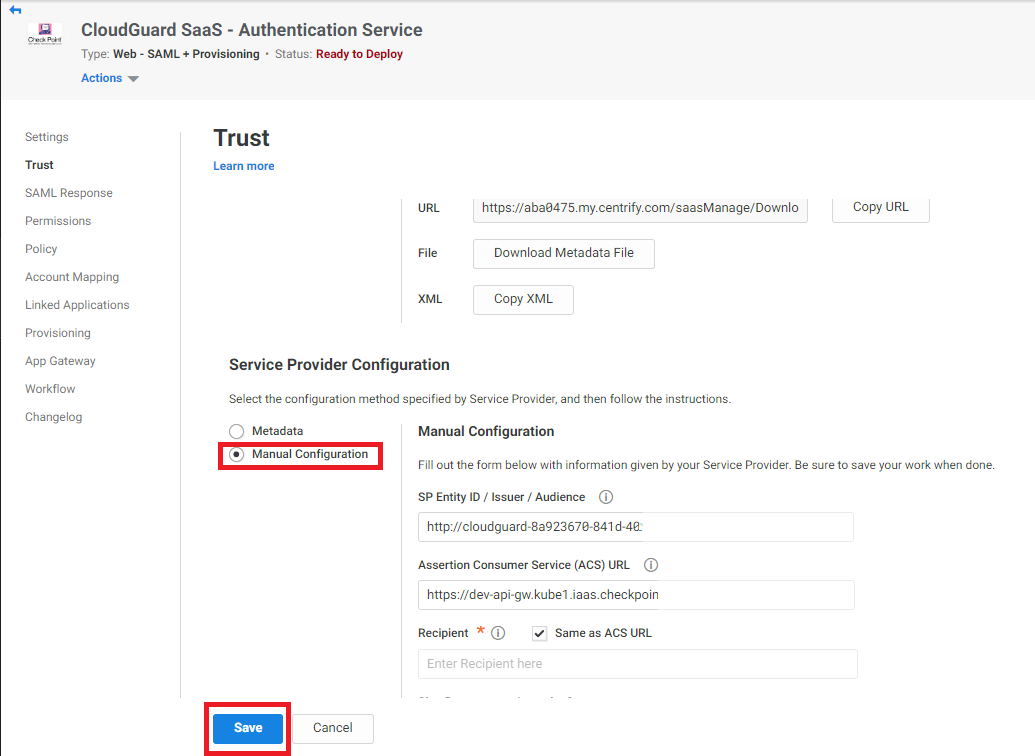This screenshot has height=756, width=1035.
Task: Click Download Metadata File button
Action: [x=564, y=254]
